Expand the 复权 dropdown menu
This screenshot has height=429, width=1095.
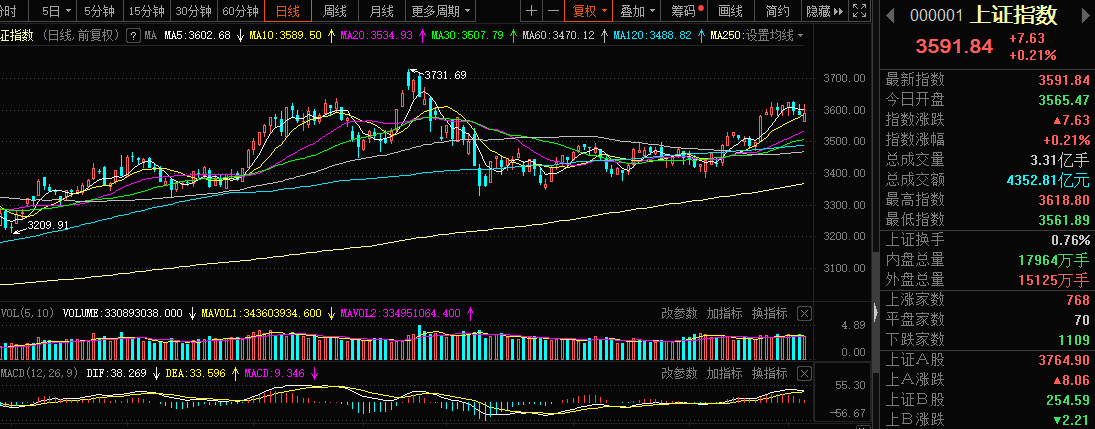589,12
